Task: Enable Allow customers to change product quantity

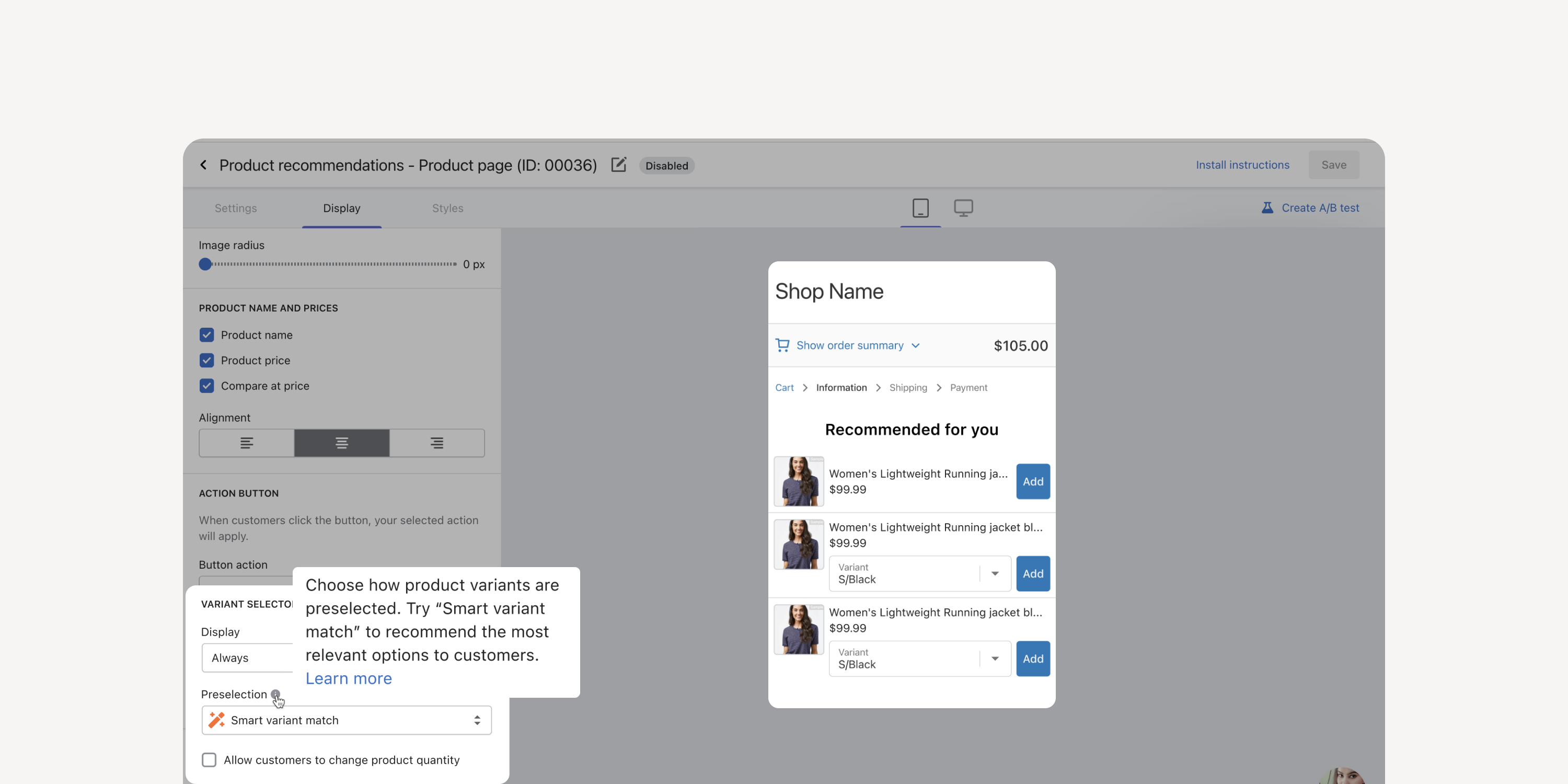Action: pyautogui.click(x=209, y=759)
